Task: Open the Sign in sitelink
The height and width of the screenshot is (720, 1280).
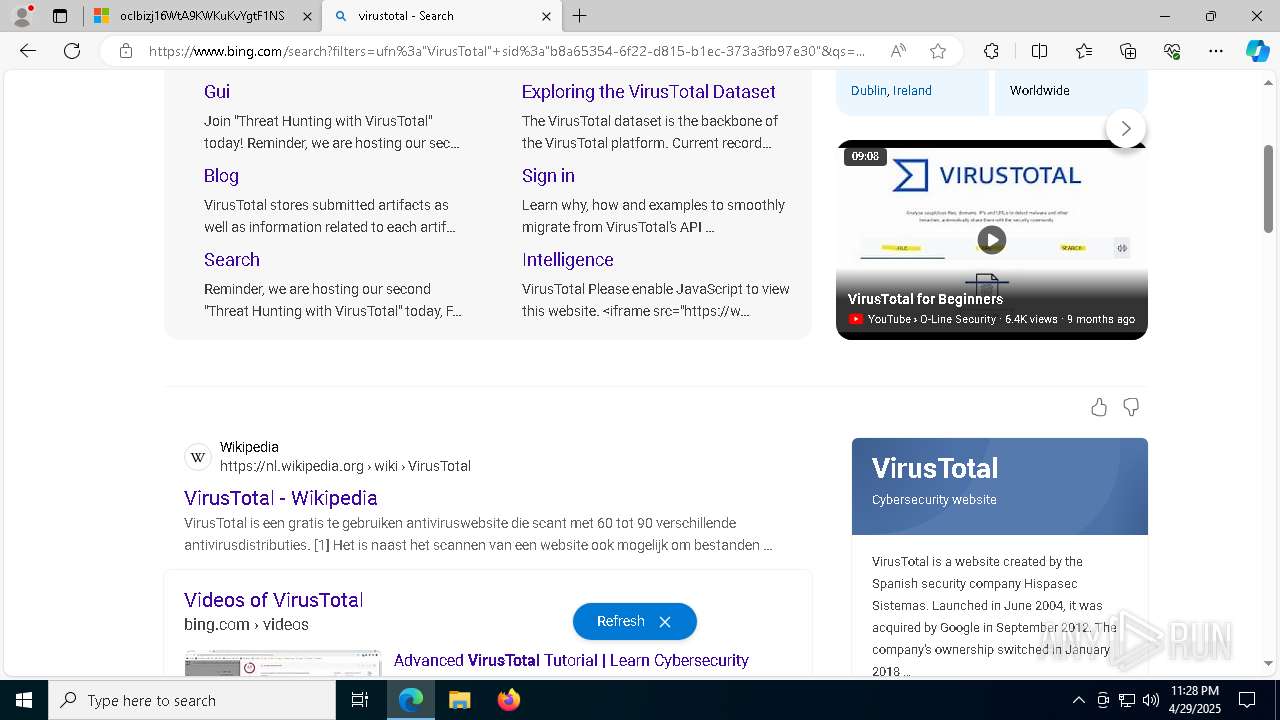Action: [548, 175]
